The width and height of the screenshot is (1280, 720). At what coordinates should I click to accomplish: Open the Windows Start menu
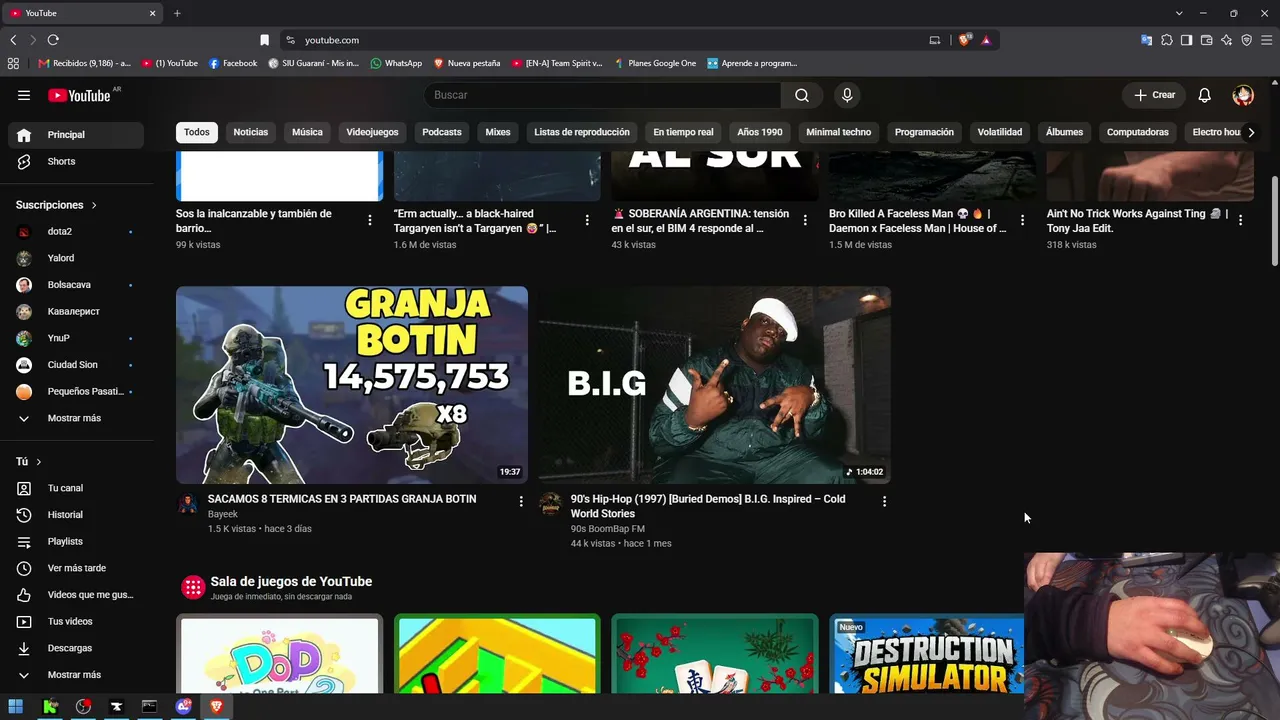tap(16, 706)
